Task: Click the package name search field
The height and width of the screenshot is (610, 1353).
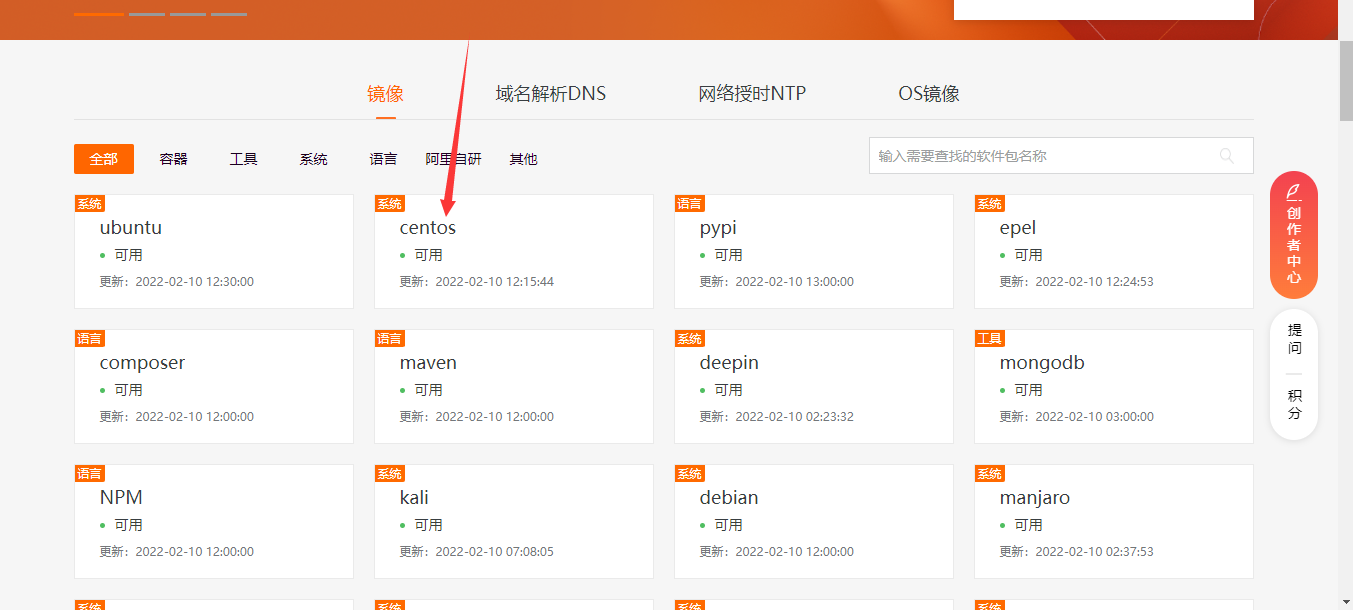Action: [x=1061, y=156]
